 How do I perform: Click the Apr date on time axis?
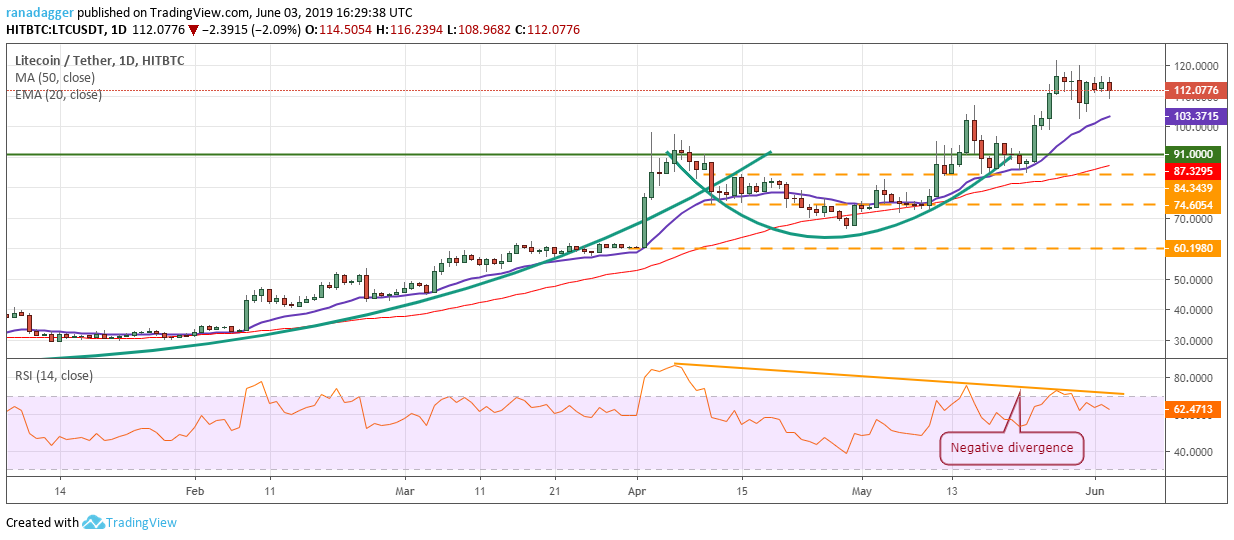637,493
